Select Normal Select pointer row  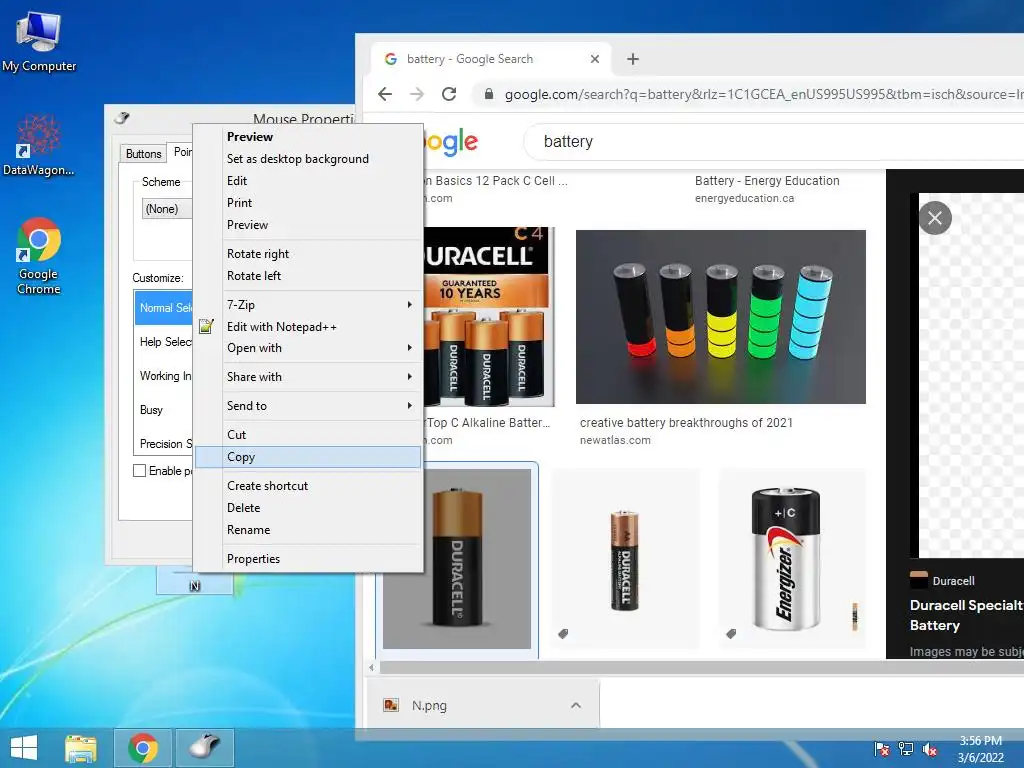click(164, 308)
